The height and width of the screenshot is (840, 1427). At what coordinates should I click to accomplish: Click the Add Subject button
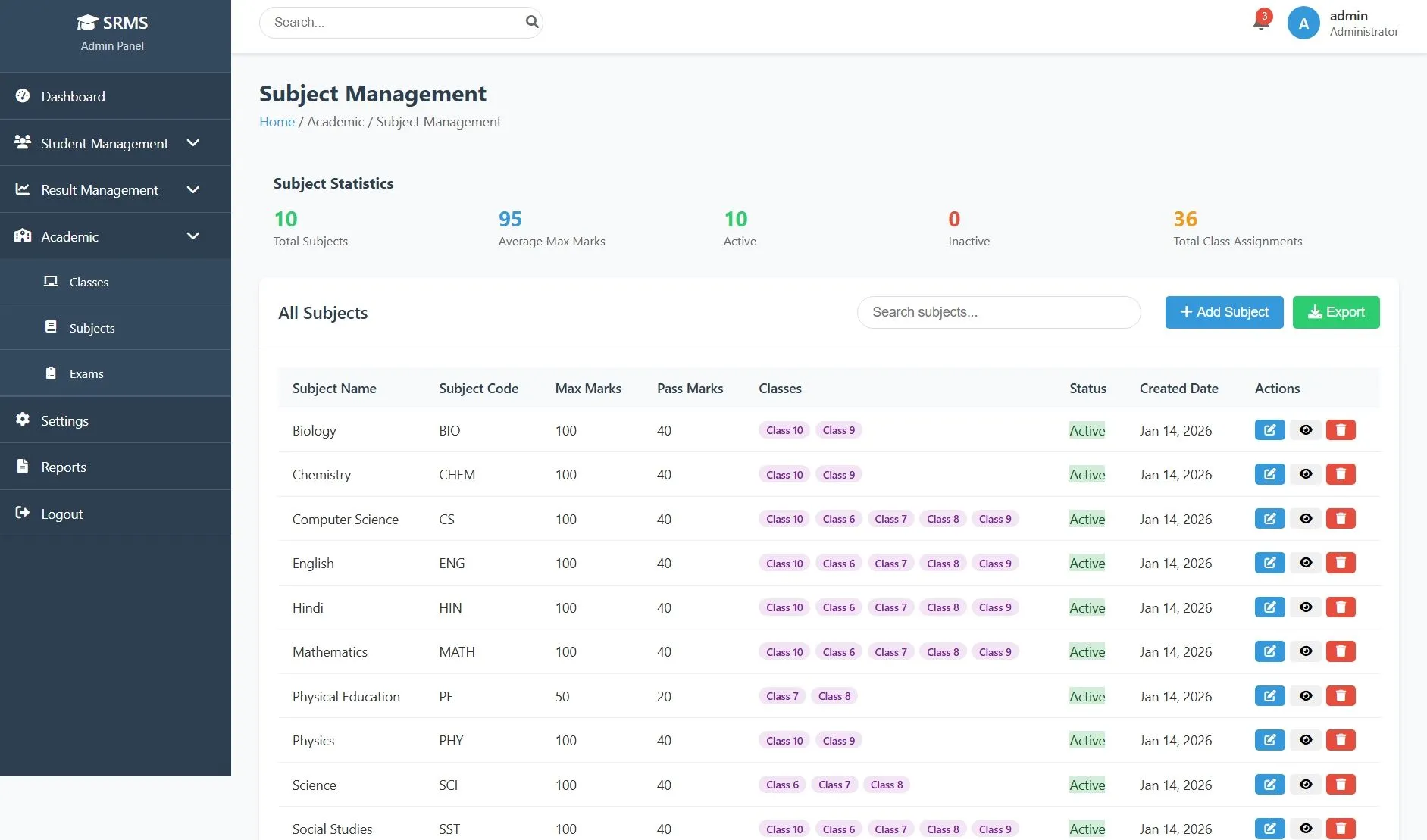(1223, 312)
